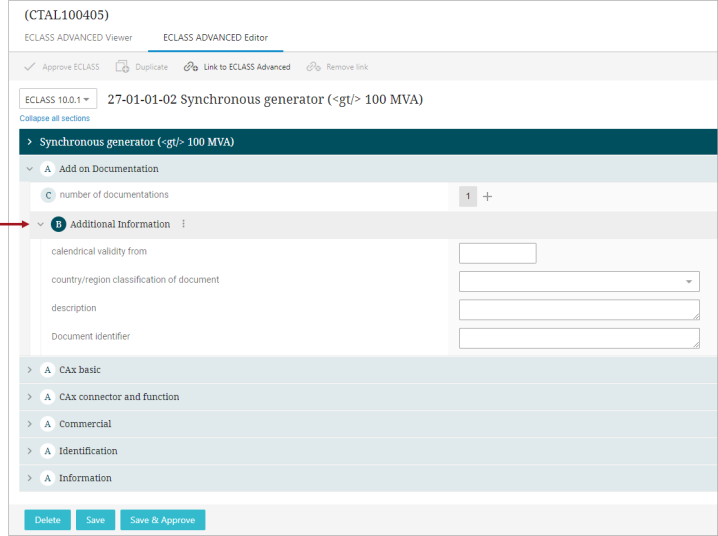The image size is (718, 536).
Task: Click the 'number of documentations' label
Action: (x=114, y=195)
